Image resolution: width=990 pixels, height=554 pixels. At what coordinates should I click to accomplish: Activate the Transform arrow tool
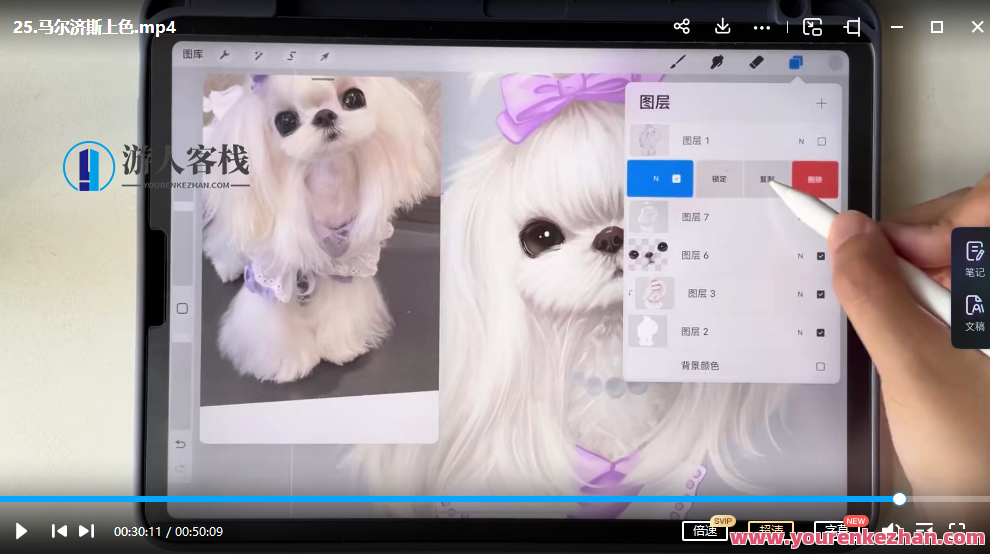point(325,56)
